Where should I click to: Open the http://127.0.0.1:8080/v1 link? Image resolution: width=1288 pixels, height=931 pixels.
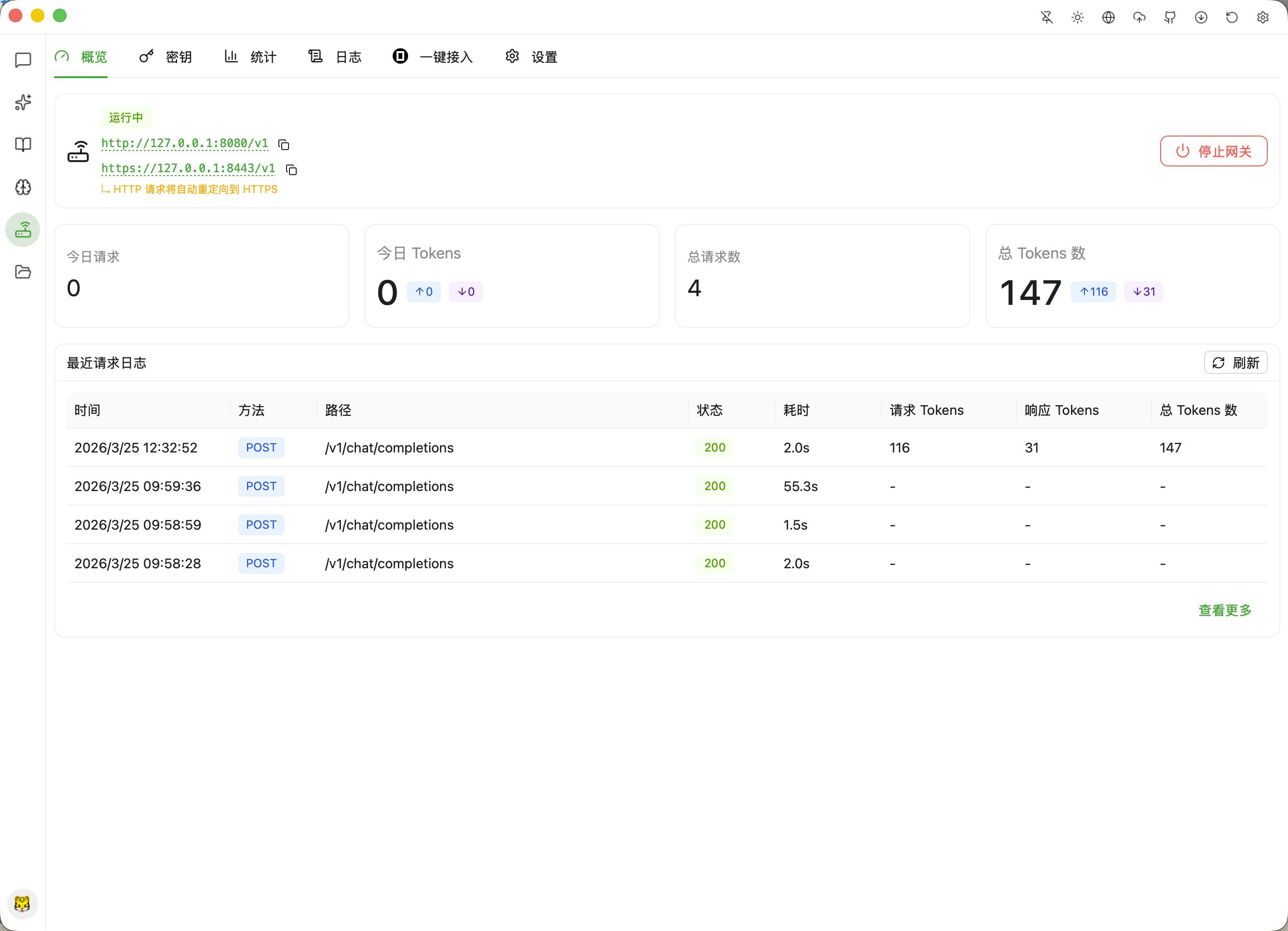(185, 143)
